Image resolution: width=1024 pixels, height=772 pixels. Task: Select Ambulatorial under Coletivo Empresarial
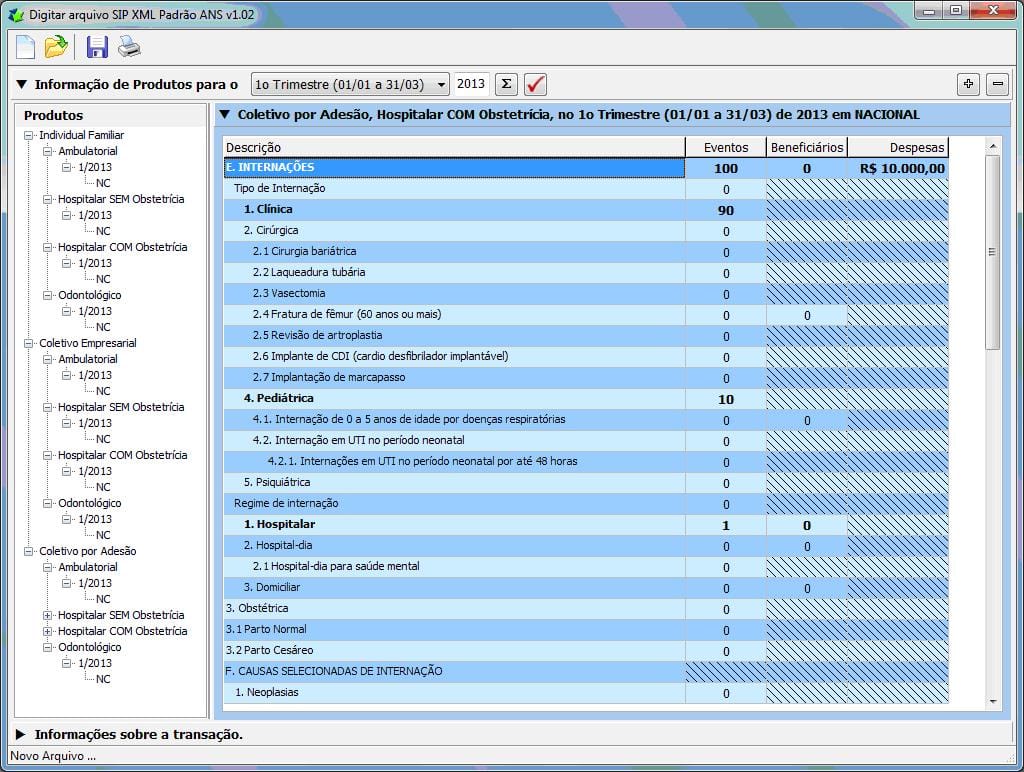tap(88, 359)
